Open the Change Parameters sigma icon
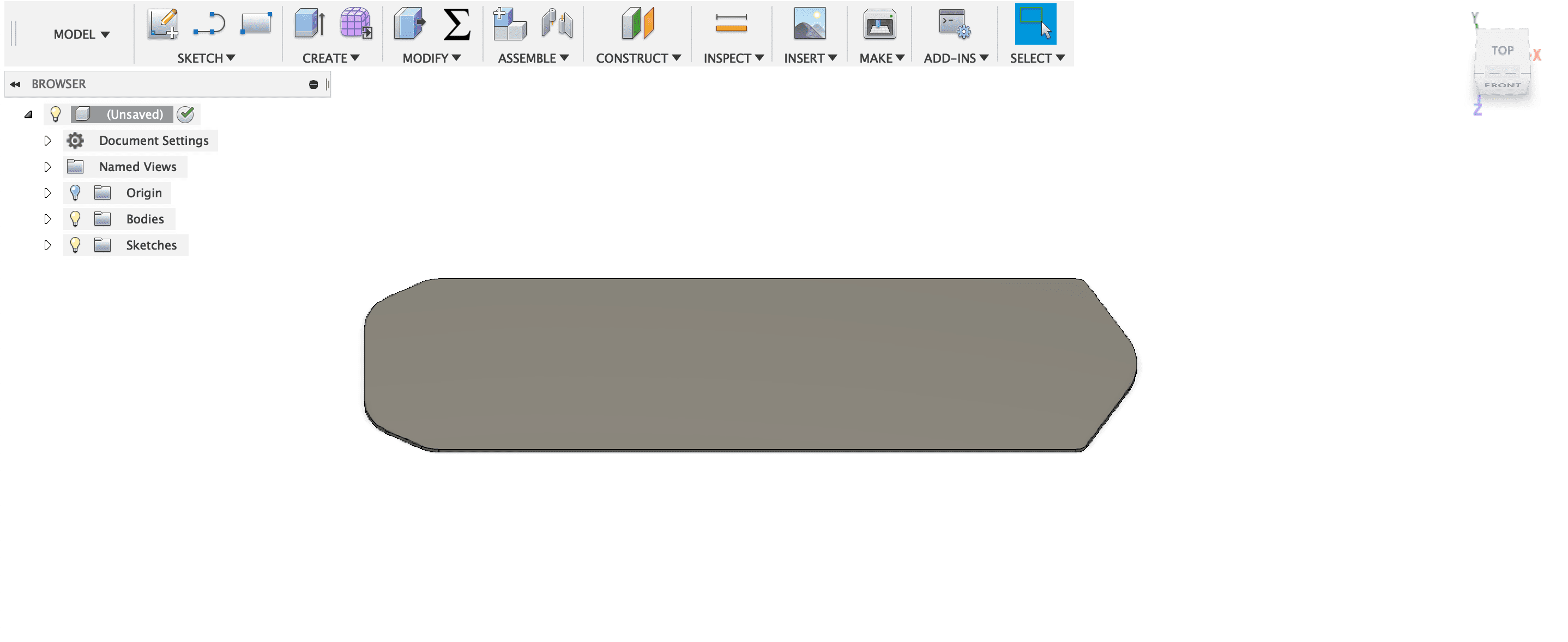The width and height of the screenshot is (1568, 642). (456, 25)
